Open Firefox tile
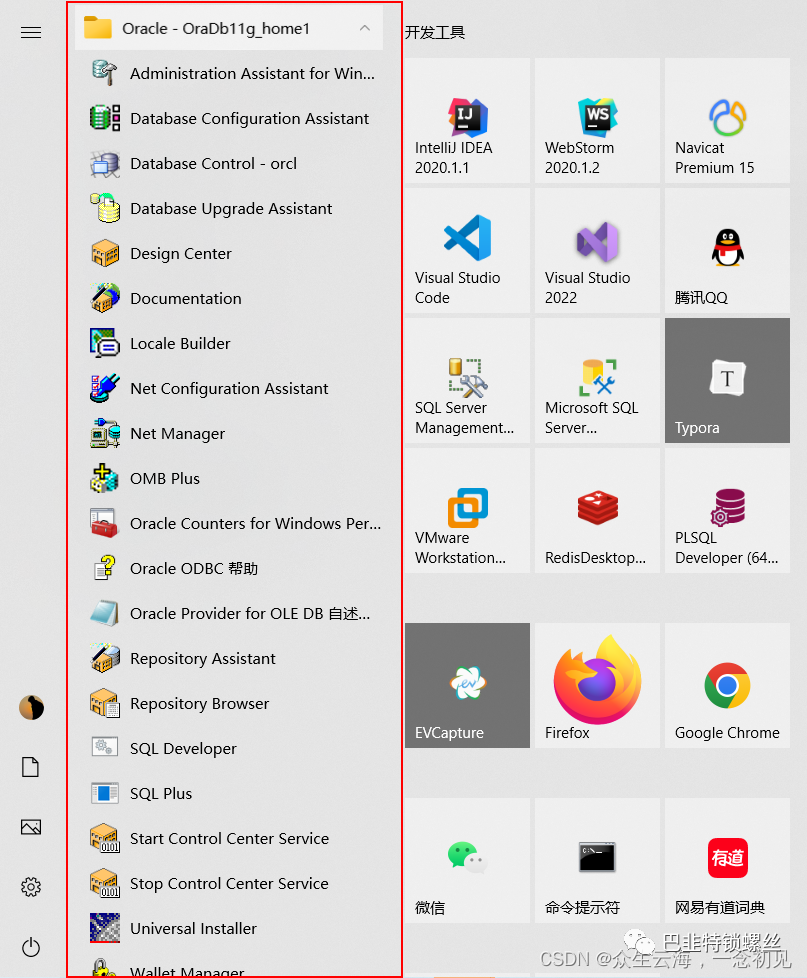 tap(597, 685)
